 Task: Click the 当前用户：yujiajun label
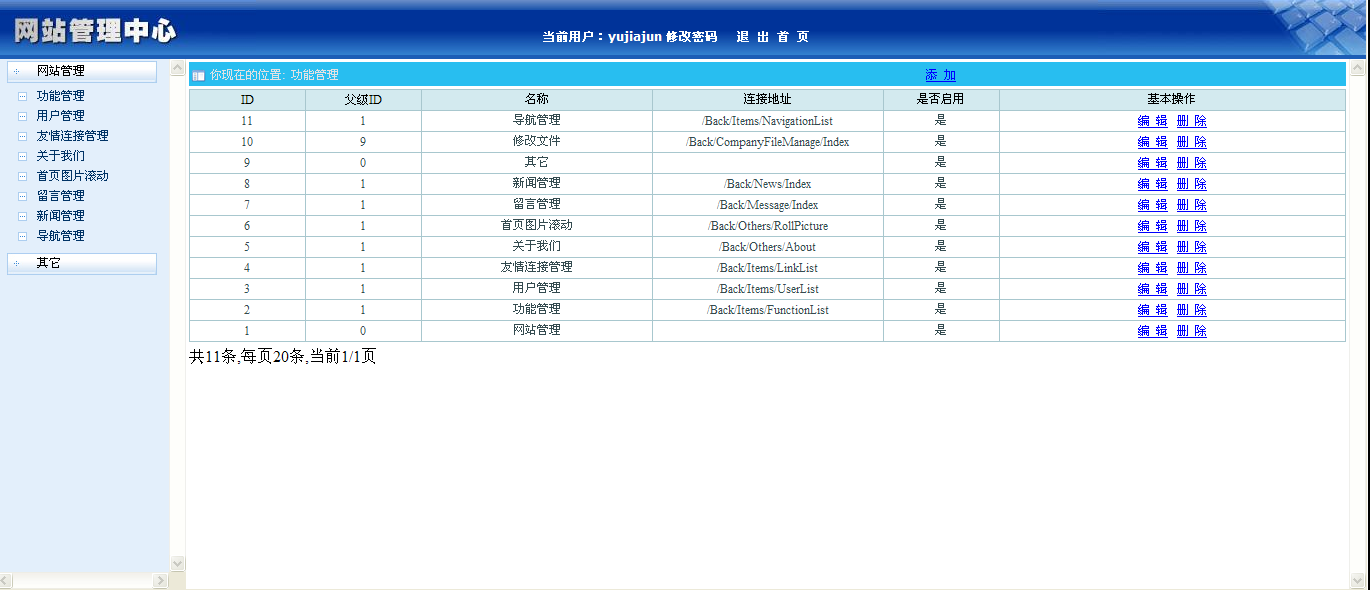click(602, 37)
